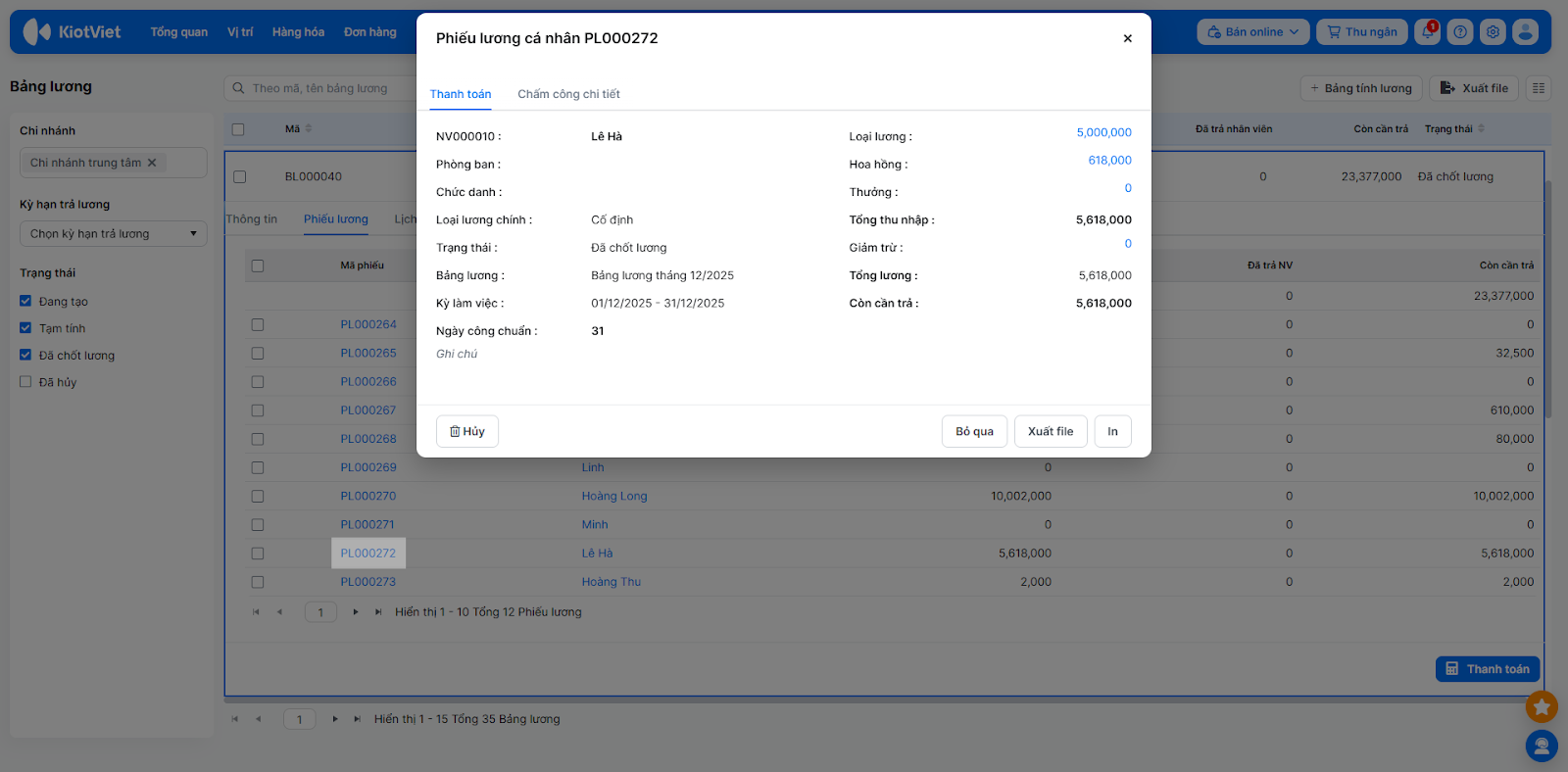Click the KiotViet logo

73,32
